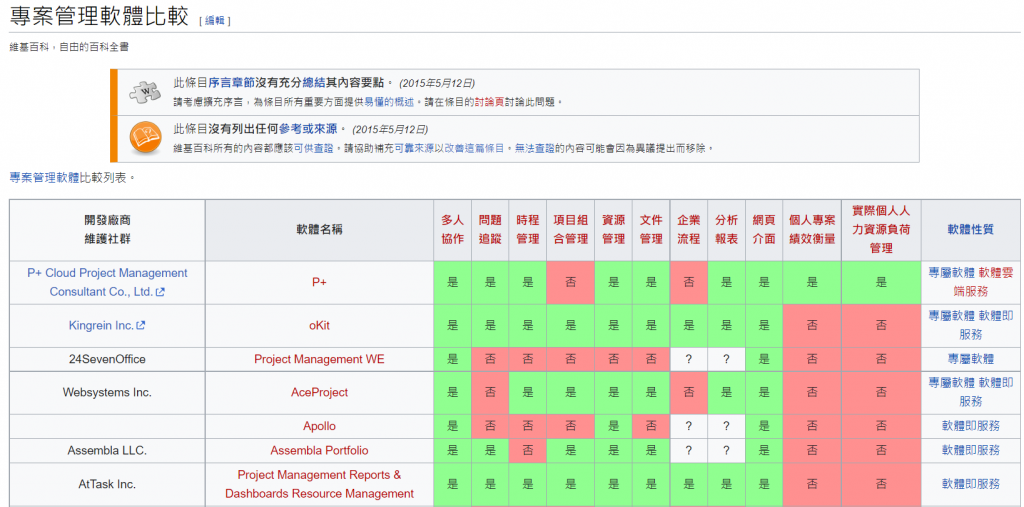Image resolution: width=1024 pixels, height=507 pixels.
Task: Click the 網頁介面 column header link
Action: click(x=764, y=229)
